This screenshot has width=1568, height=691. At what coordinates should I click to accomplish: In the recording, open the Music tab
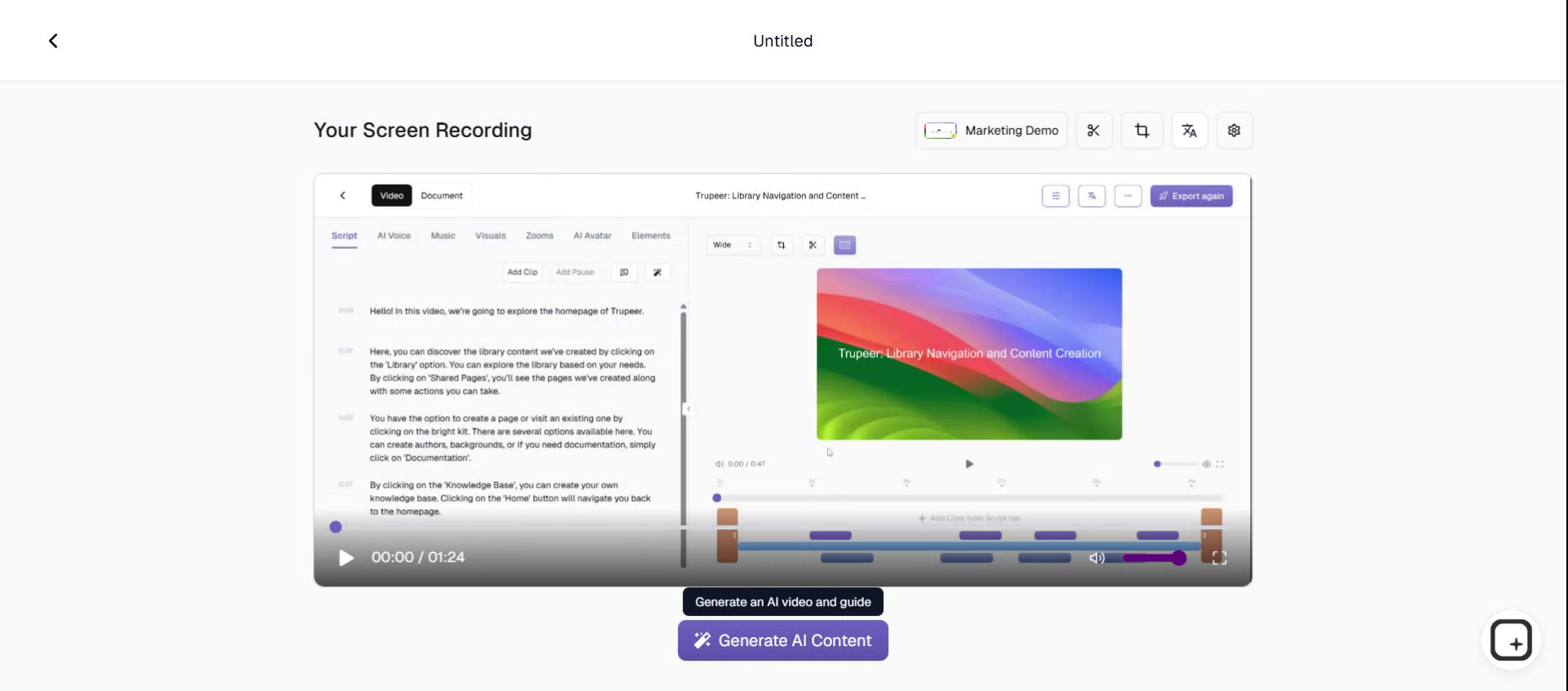pos(443,236)
